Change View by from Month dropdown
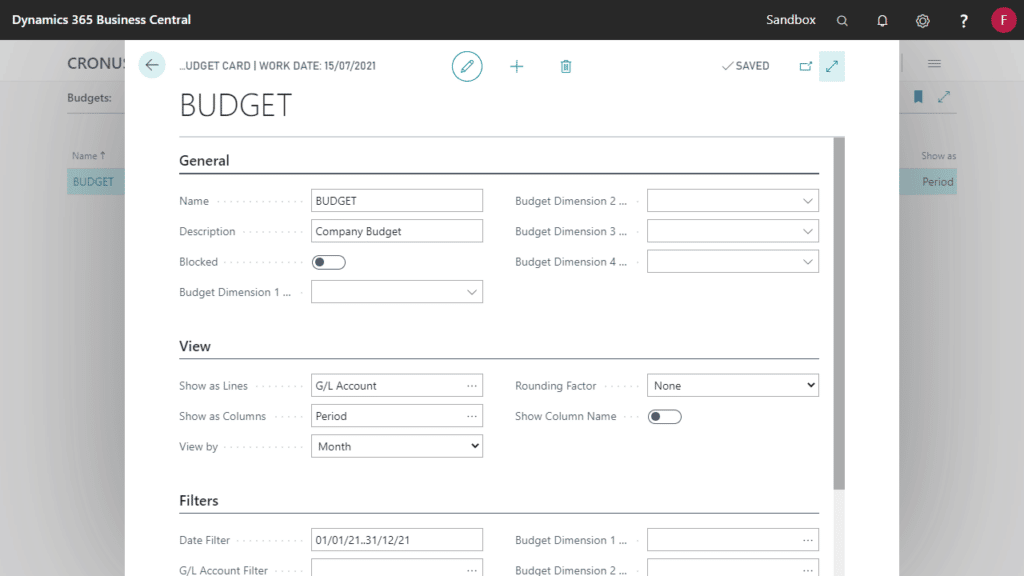This screenshot has width=1024, height=576. click(x=473, y=446)
